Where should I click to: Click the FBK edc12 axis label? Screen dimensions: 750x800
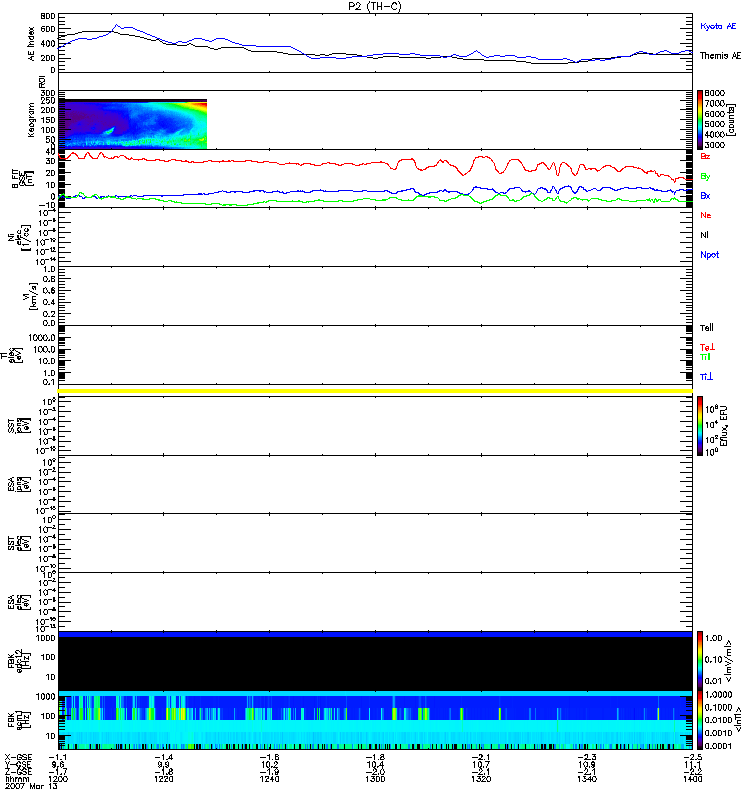coord(19,660)
